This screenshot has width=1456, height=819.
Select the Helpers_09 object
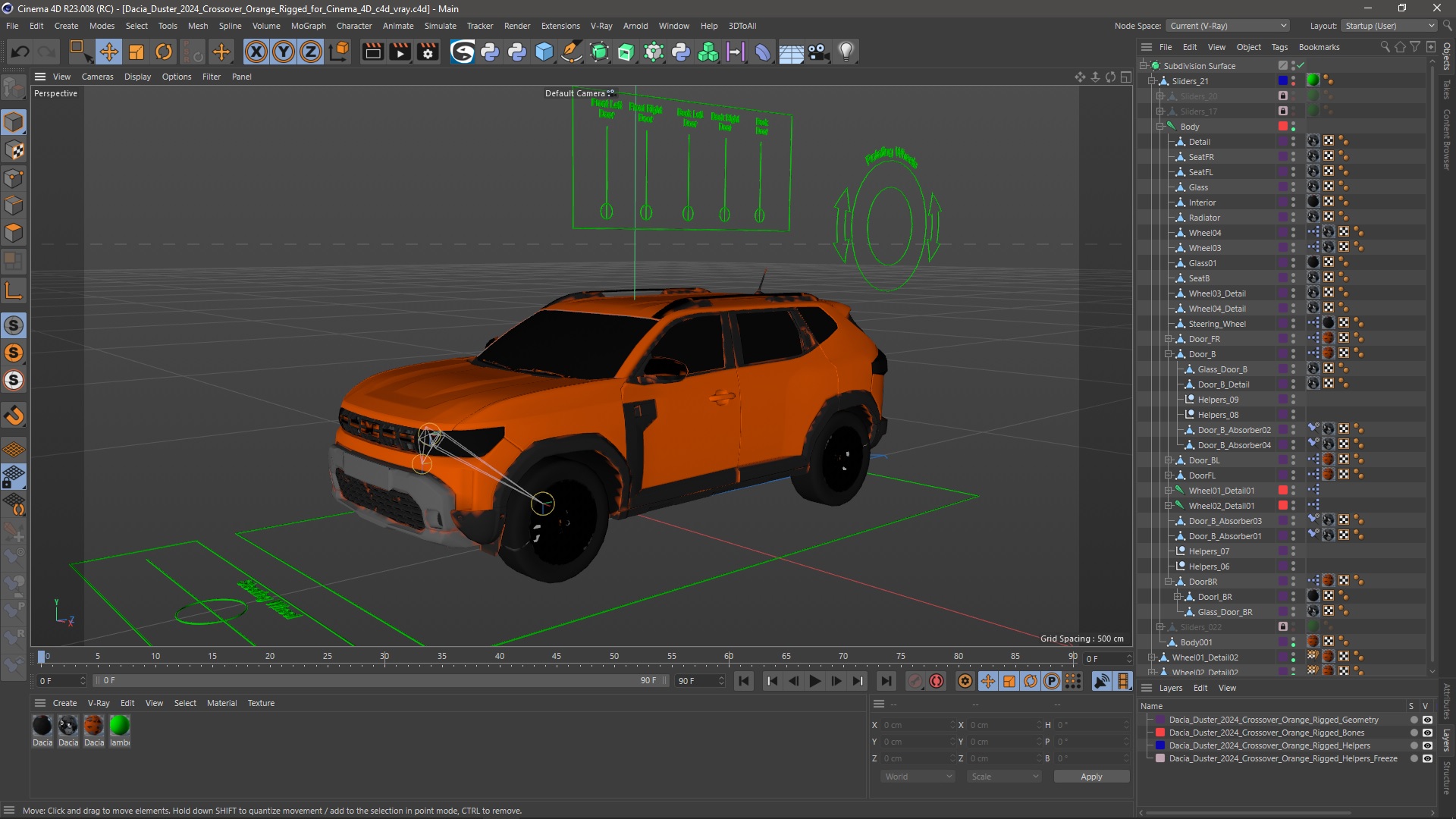tap(1218, 400)
